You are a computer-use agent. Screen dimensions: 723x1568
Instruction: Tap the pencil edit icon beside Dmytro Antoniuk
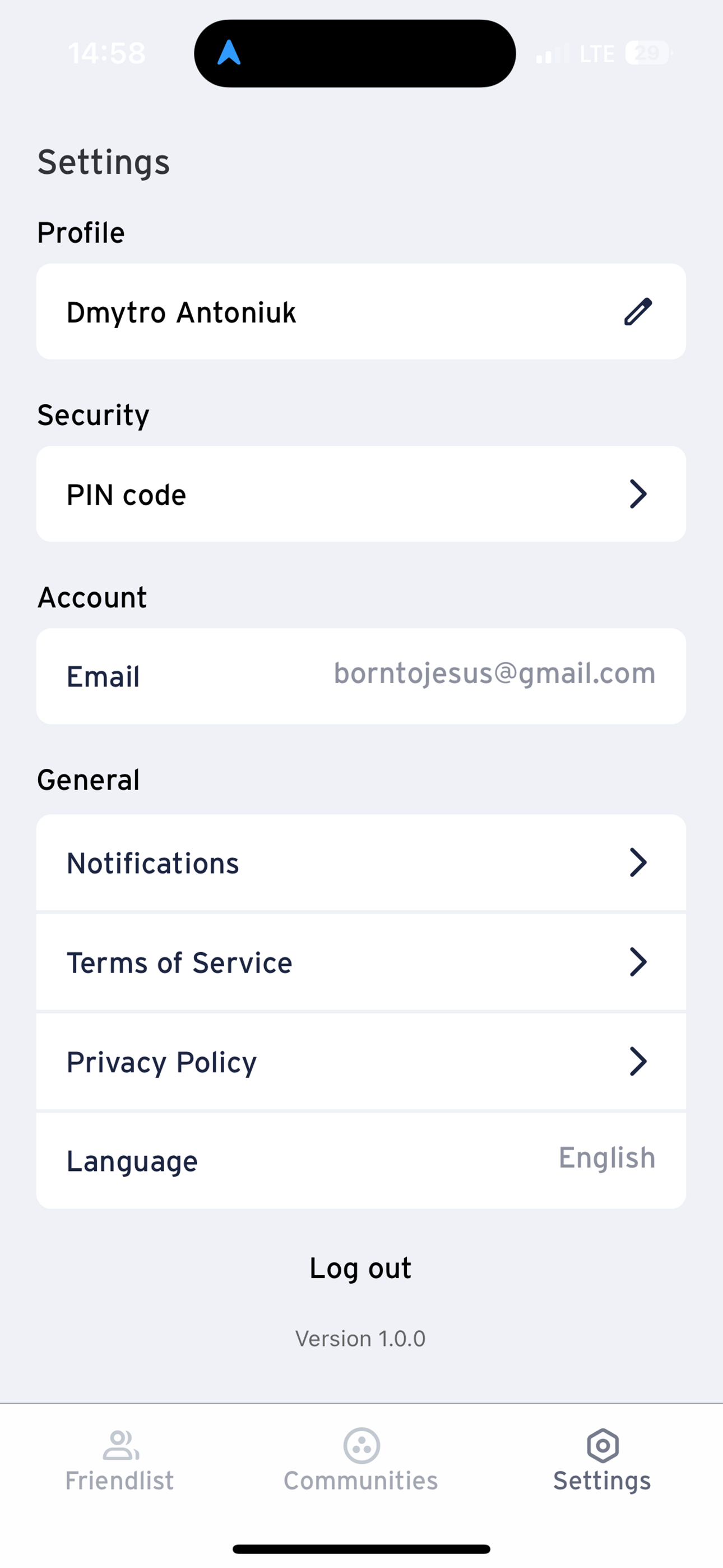click(638, 312)
